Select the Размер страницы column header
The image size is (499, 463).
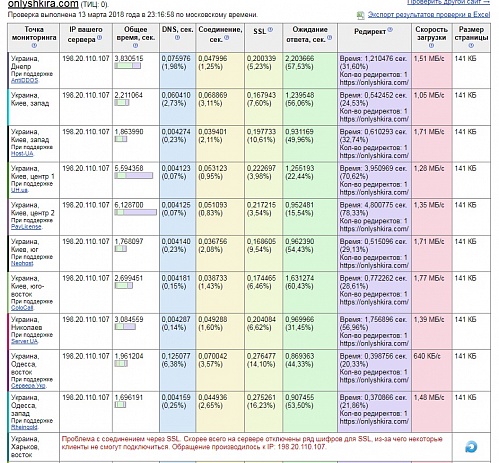coord(471,37)
